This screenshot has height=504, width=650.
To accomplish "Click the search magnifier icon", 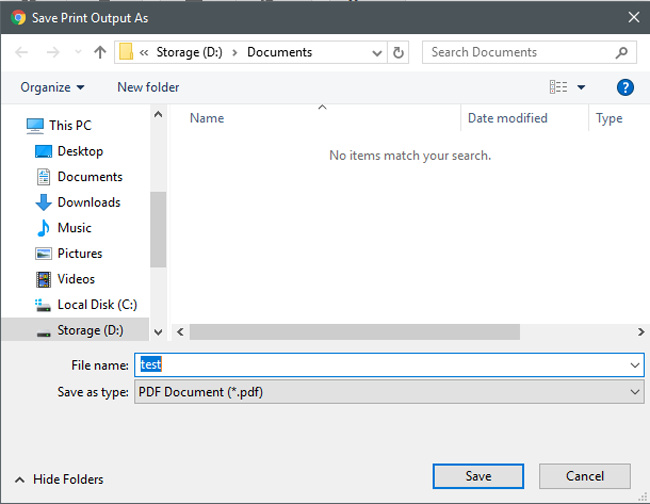I will tap(622, 53).
